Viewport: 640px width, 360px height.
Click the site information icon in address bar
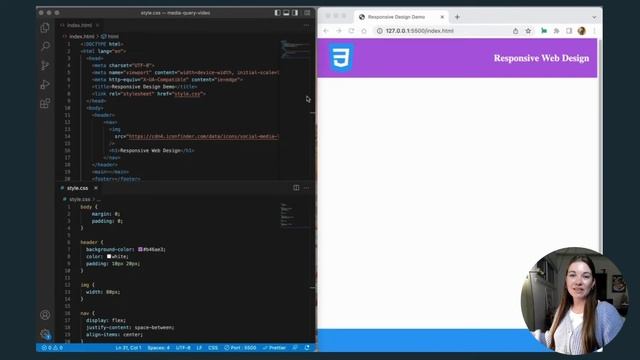pyautogui.click(x=380, y=31)
